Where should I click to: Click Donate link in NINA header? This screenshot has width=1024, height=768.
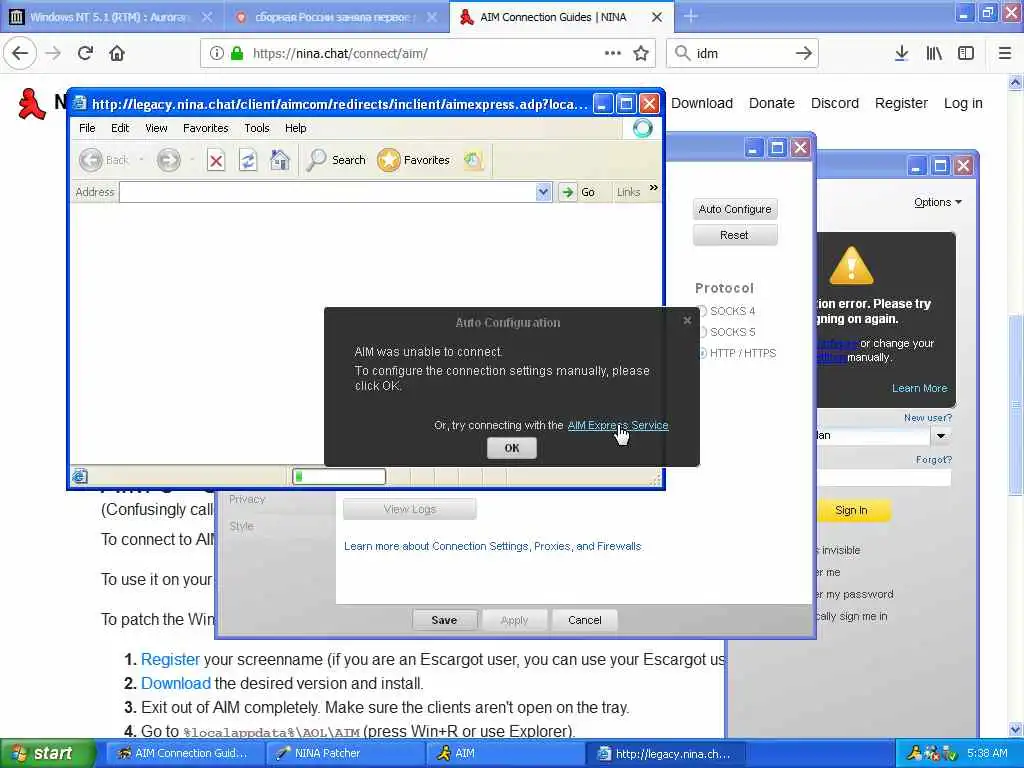click(771, 103)
